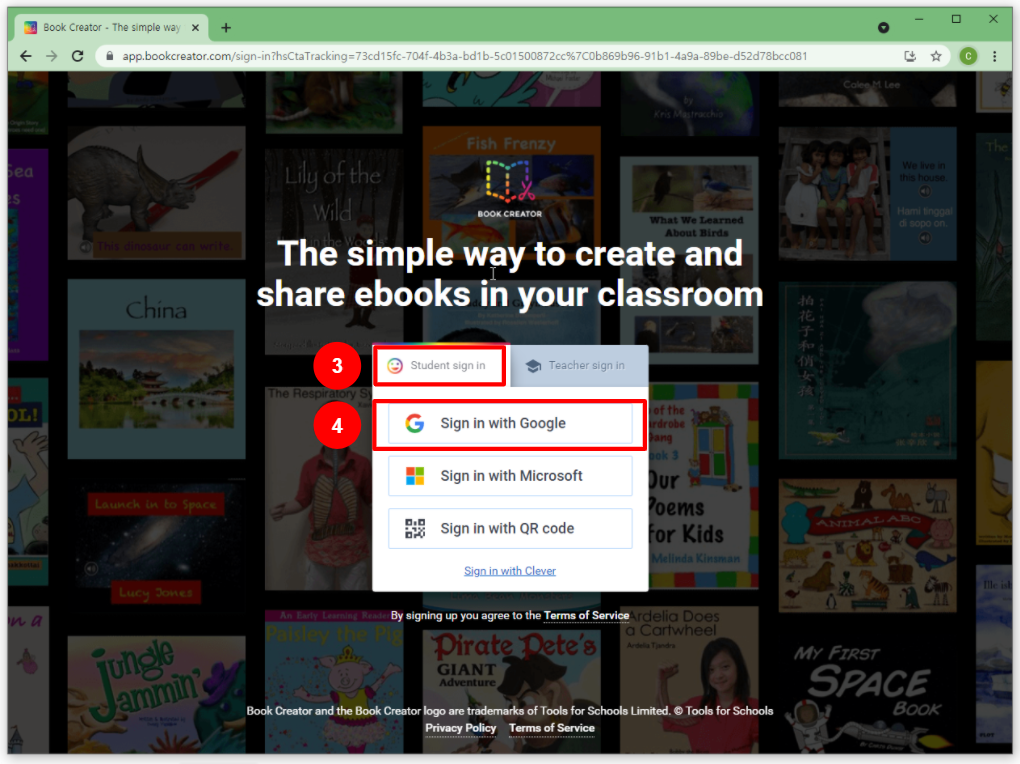
Task: Click What We Learned About Birds cover
Action: (690, 260)
